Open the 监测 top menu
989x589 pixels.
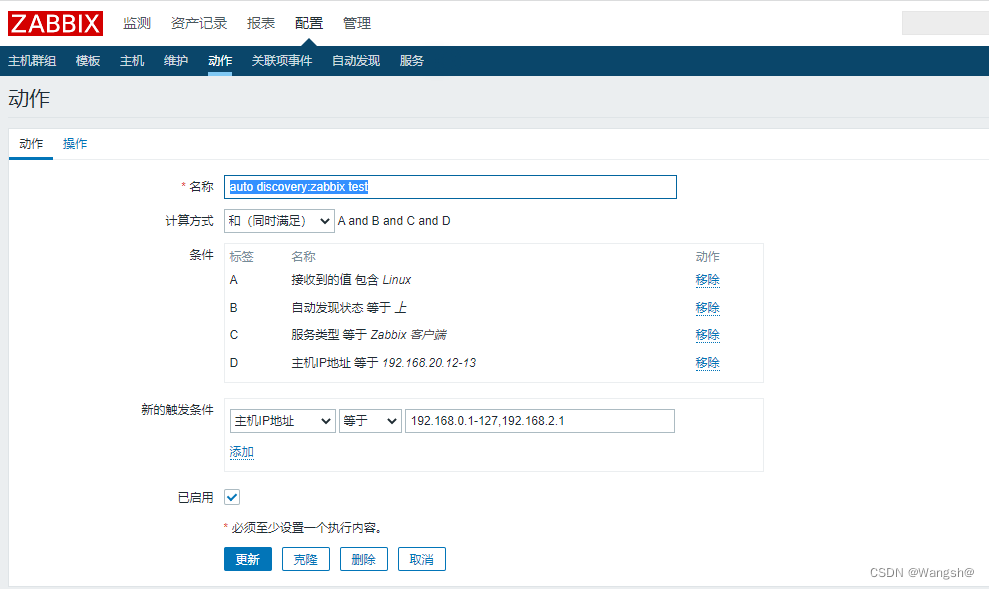(137, 23)
